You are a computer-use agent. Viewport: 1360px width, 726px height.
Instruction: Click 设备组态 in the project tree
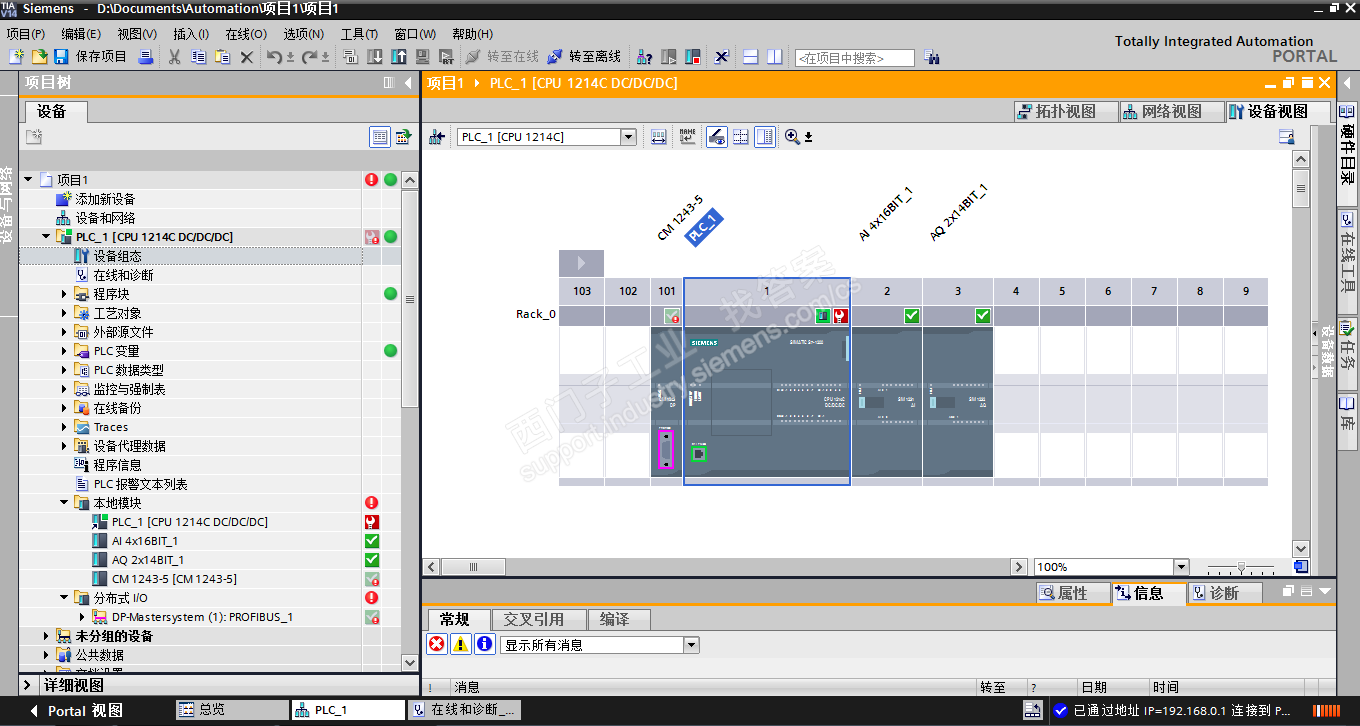[118, 256]
